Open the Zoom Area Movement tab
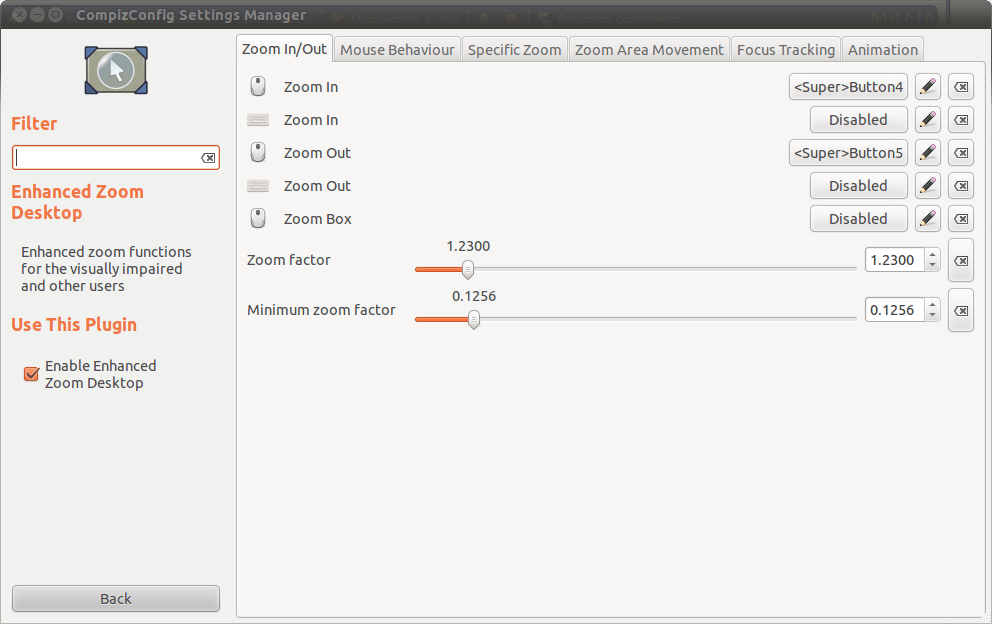This screenshot has width=992, height=624. [649, 49]
